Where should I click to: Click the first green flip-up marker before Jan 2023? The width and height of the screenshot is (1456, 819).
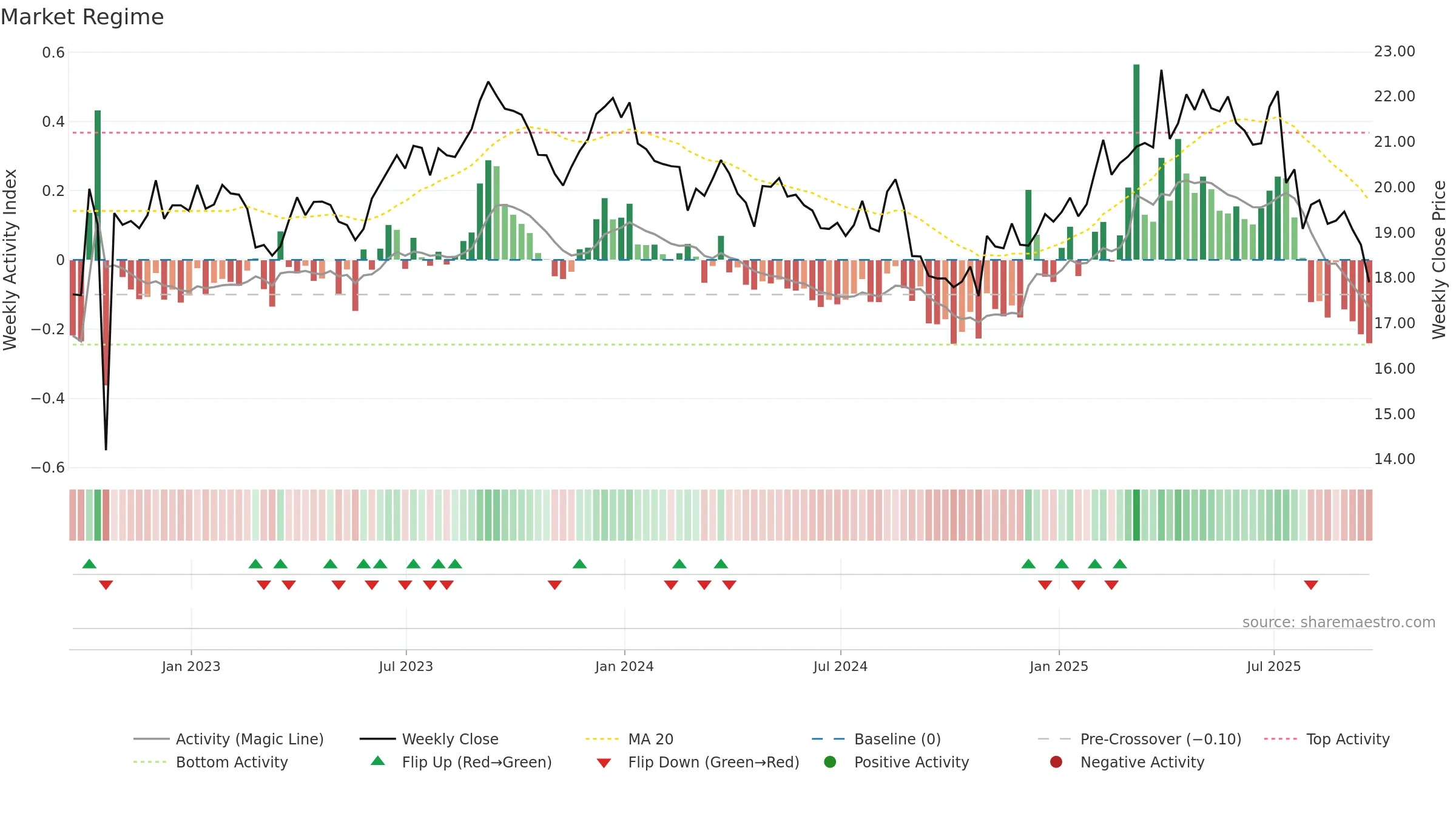(x=89, y=564)
